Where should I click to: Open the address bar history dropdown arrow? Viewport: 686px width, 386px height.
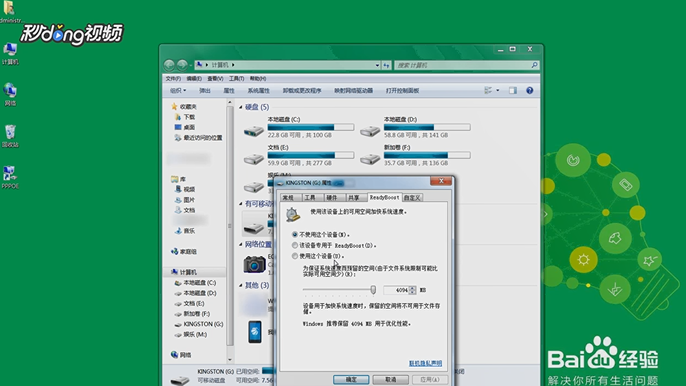(377, 65)
